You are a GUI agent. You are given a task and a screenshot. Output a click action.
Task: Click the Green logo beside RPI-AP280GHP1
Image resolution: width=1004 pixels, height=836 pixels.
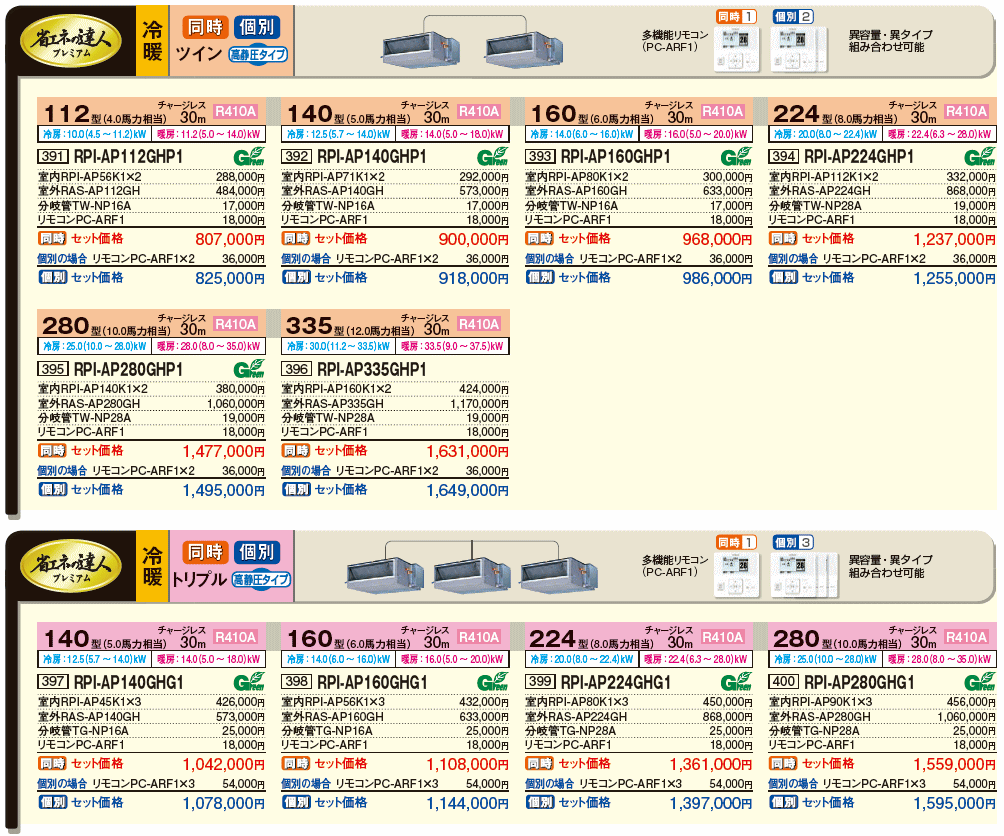249,369
